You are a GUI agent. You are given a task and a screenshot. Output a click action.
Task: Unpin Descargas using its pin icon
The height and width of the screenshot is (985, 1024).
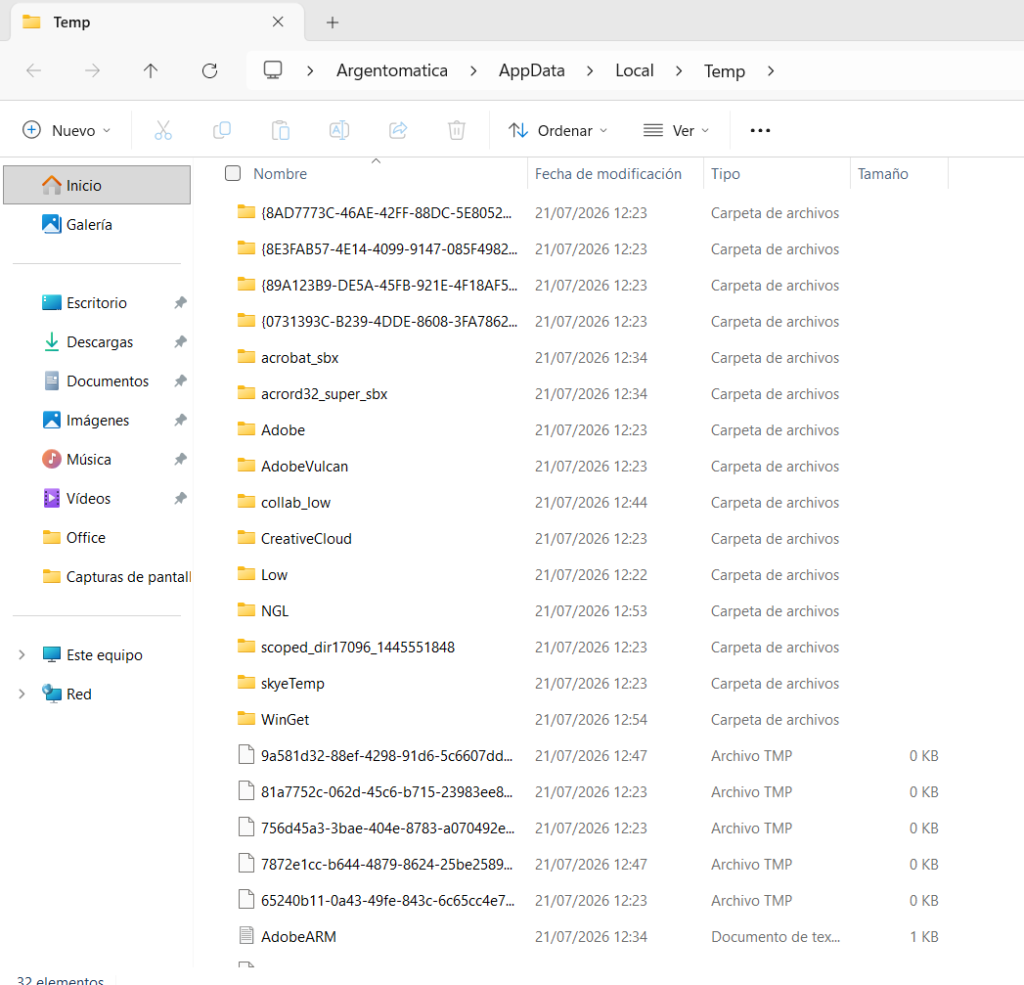[180, 342]
